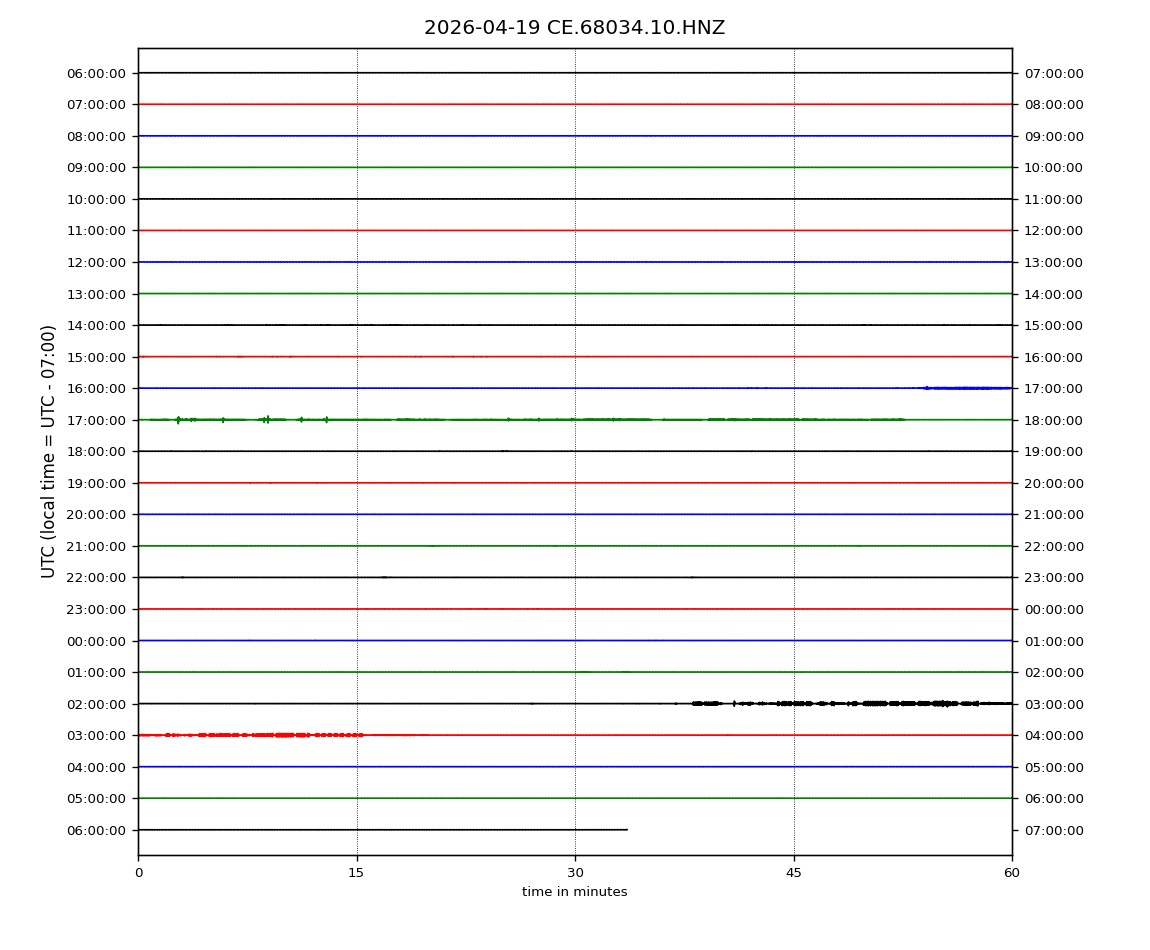The height and width of the screenshot is (950, 1150).
Task: Click the end of the final partial black trace
Action: (x=626, y=830)
